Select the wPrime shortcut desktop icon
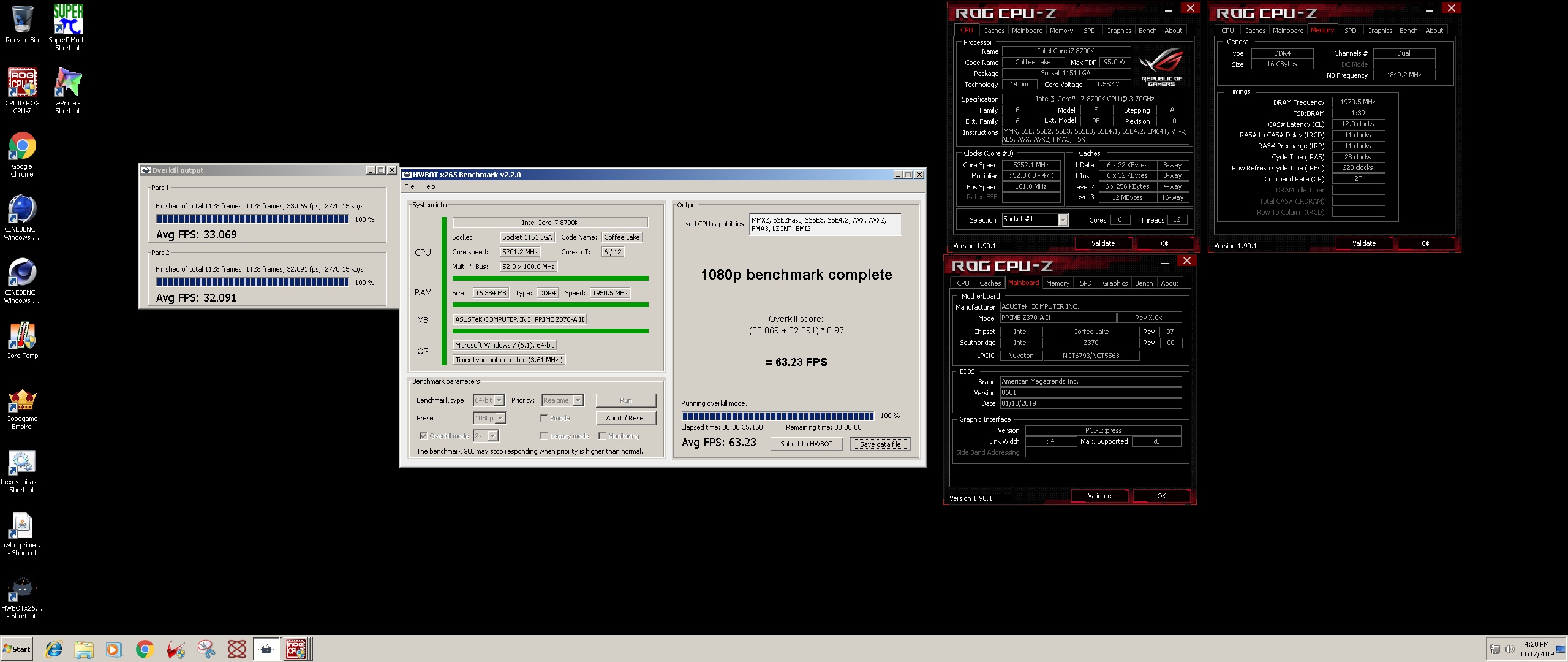1568x662 pixels. (68, 90)
